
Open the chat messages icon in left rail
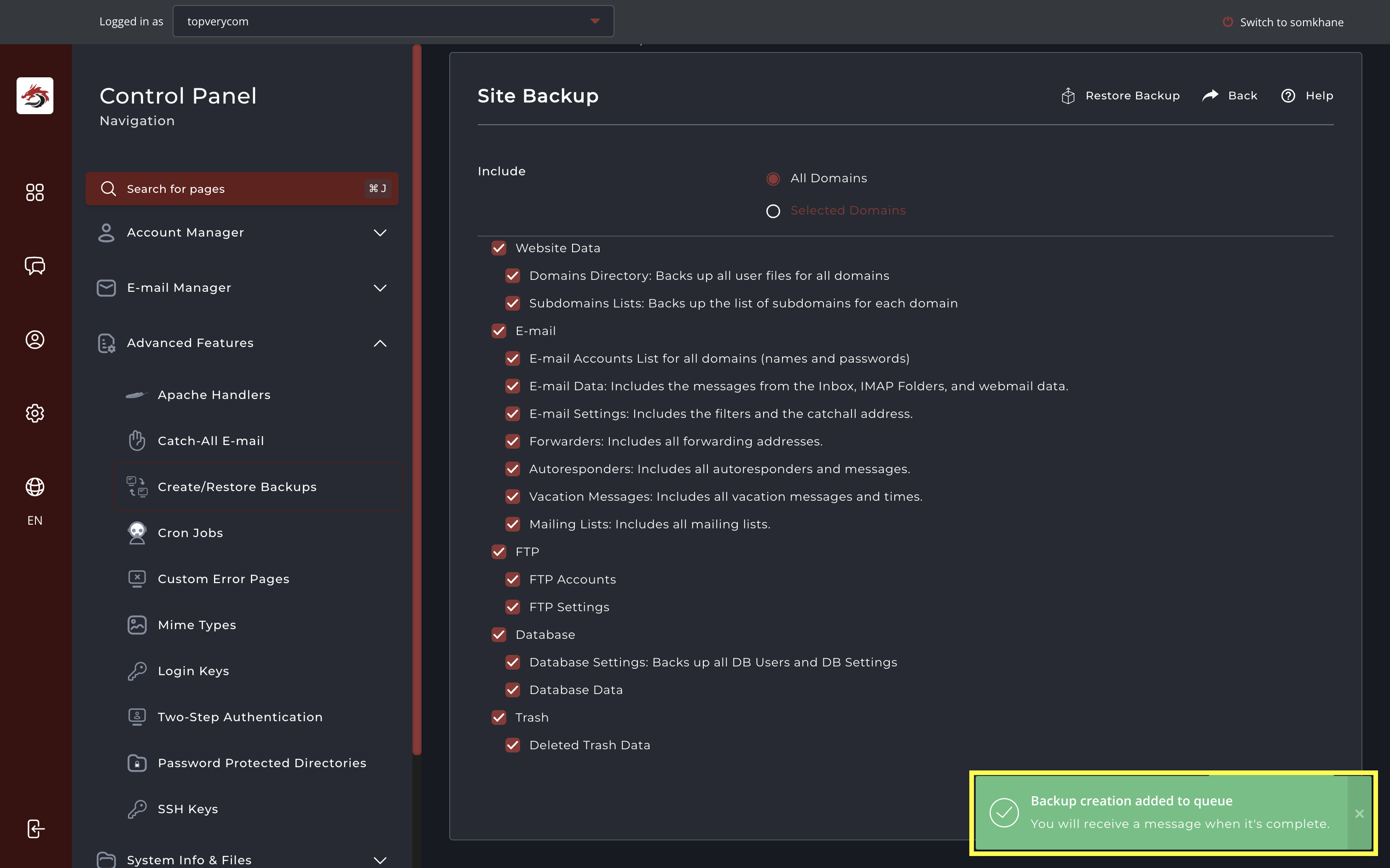[35, 266]
